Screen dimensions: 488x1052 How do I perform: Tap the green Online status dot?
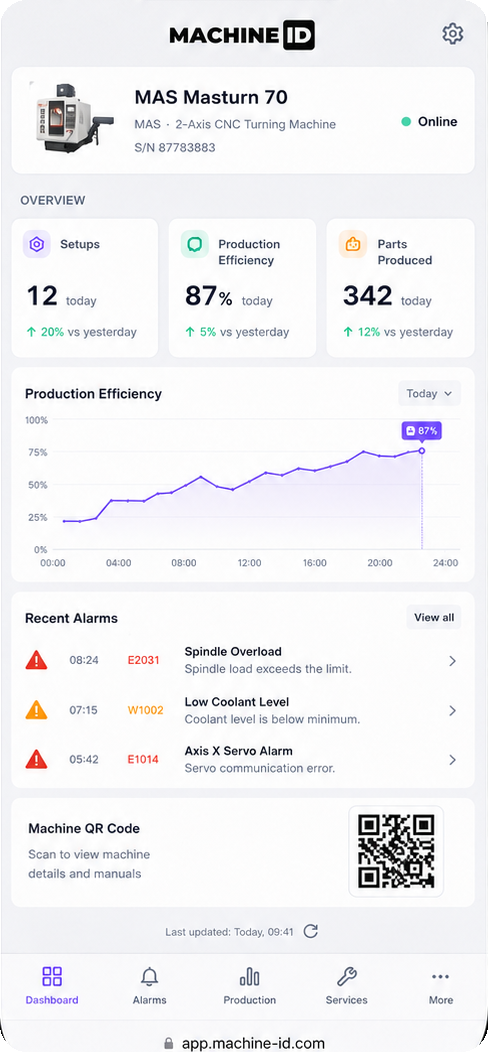click(406, 121)
